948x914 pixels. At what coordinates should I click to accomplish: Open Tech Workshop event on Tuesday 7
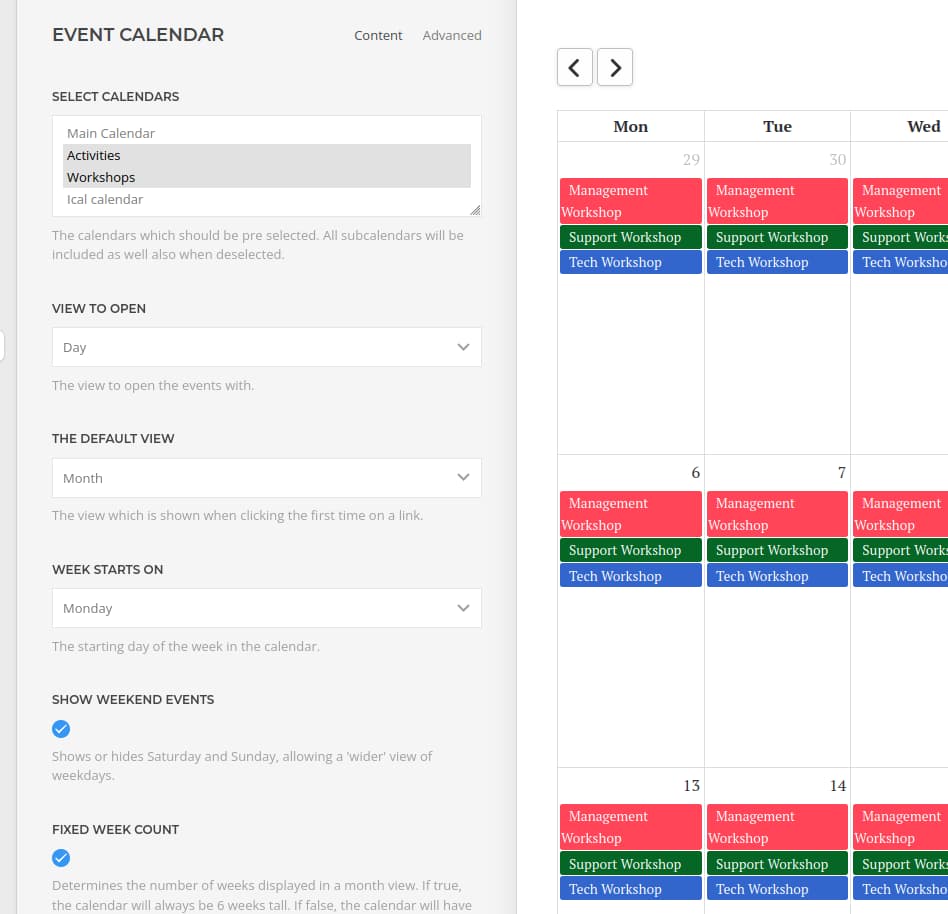coord(777,575)
